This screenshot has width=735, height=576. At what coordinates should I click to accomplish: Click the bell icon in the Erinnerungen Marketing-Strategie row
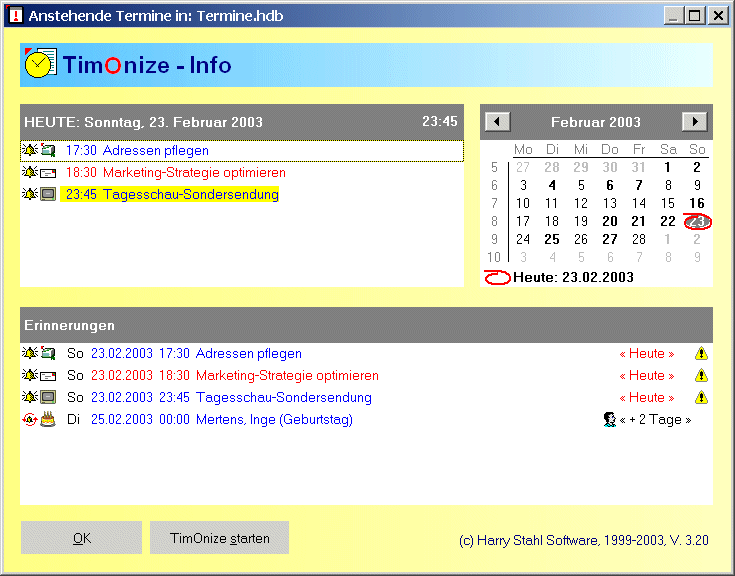click(30, 375)
